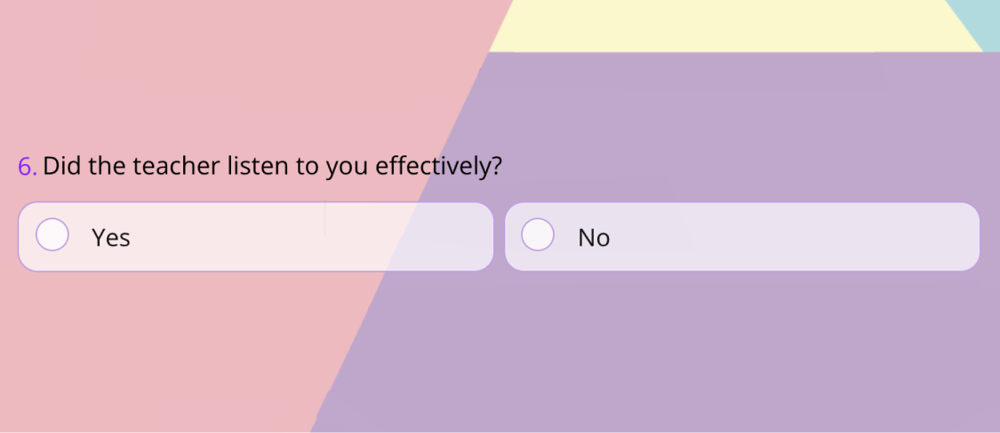This screenshot has width=1000, height=433.
Task: Select the No radio button circle
Action: (x=538, y=235)
